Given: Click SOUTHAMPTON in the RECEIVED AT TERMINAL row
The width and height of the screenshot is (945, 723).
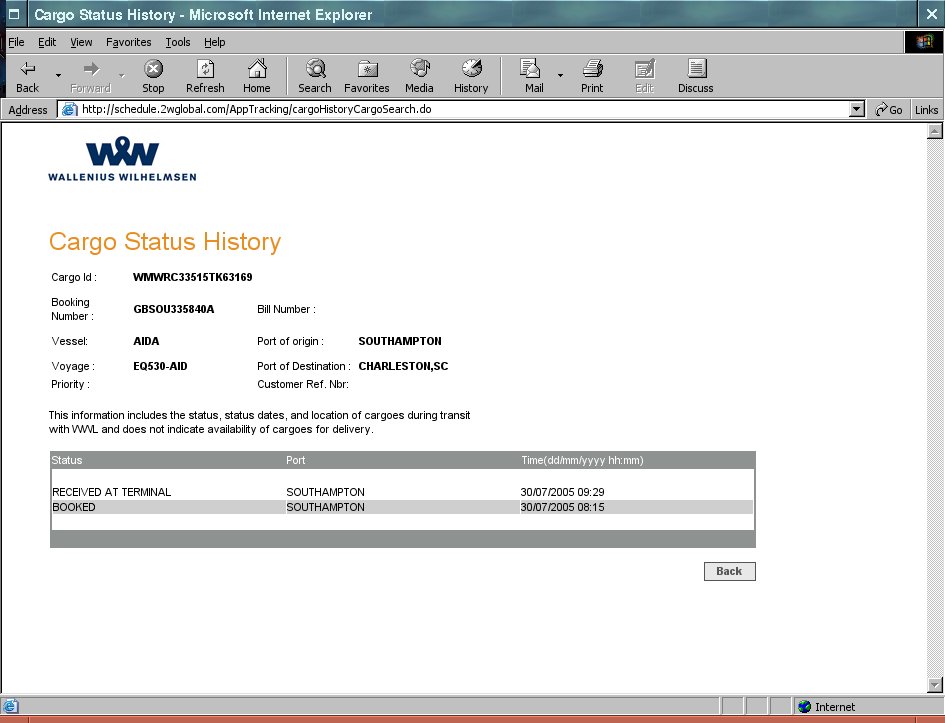Looking at the screenshot, I should pos(325,492).
